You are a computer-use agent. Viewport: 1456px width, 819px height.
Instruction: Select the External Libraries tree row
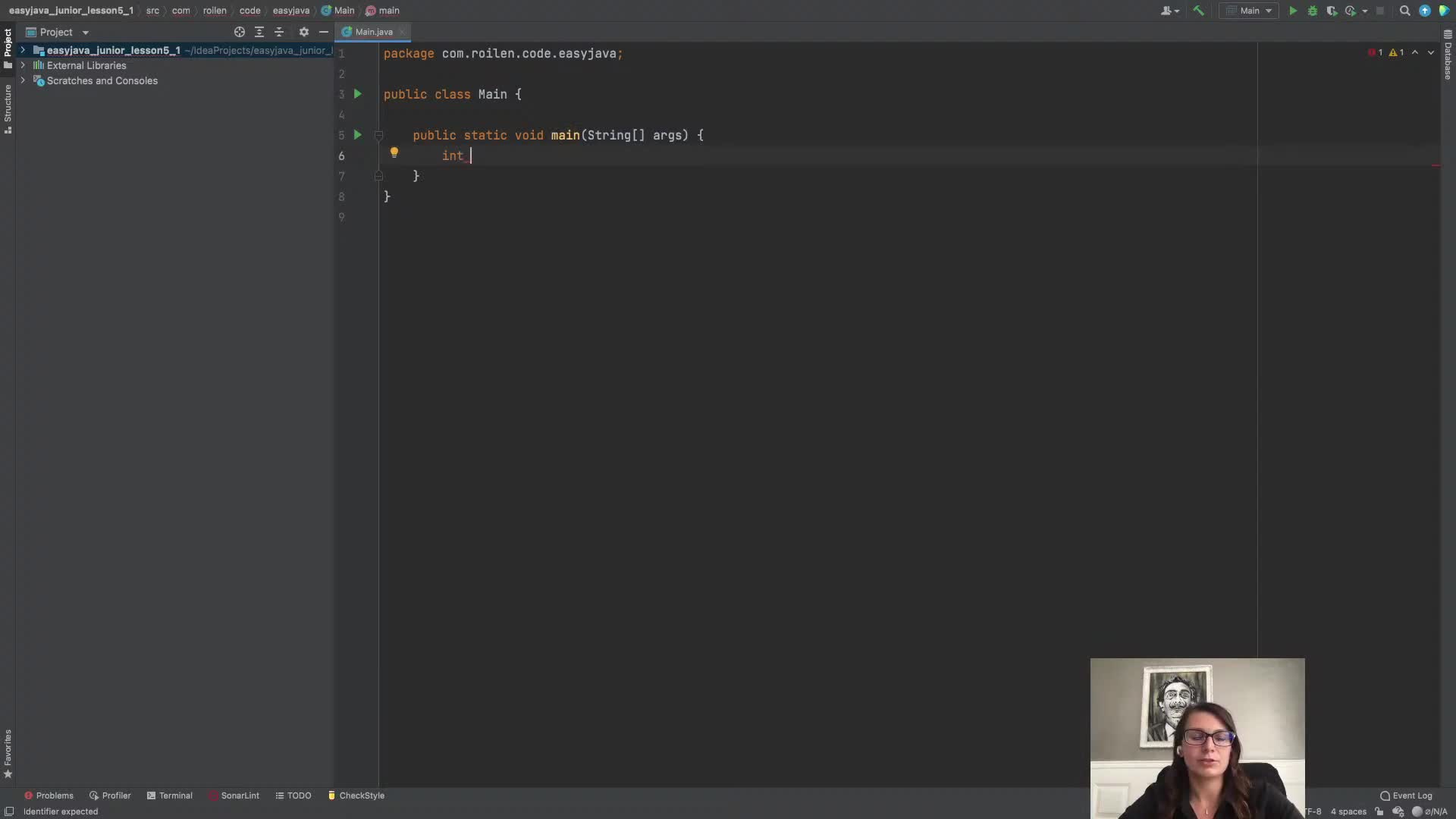click(174, 65)
